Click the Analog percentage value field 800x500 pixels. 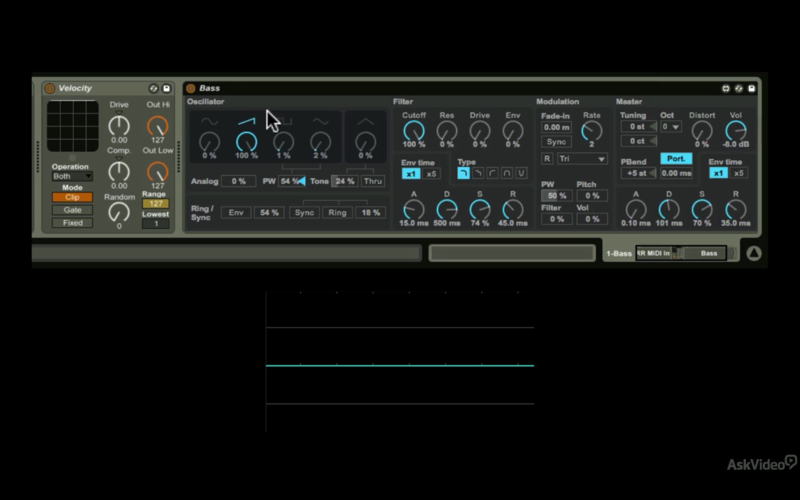(x=238, y=181)
